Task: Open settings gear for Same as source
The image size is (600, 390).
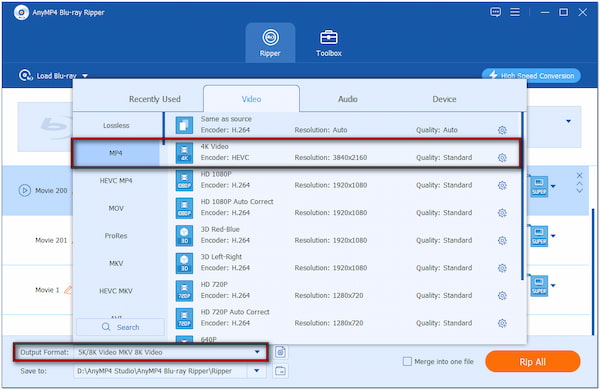Action: 502,130
